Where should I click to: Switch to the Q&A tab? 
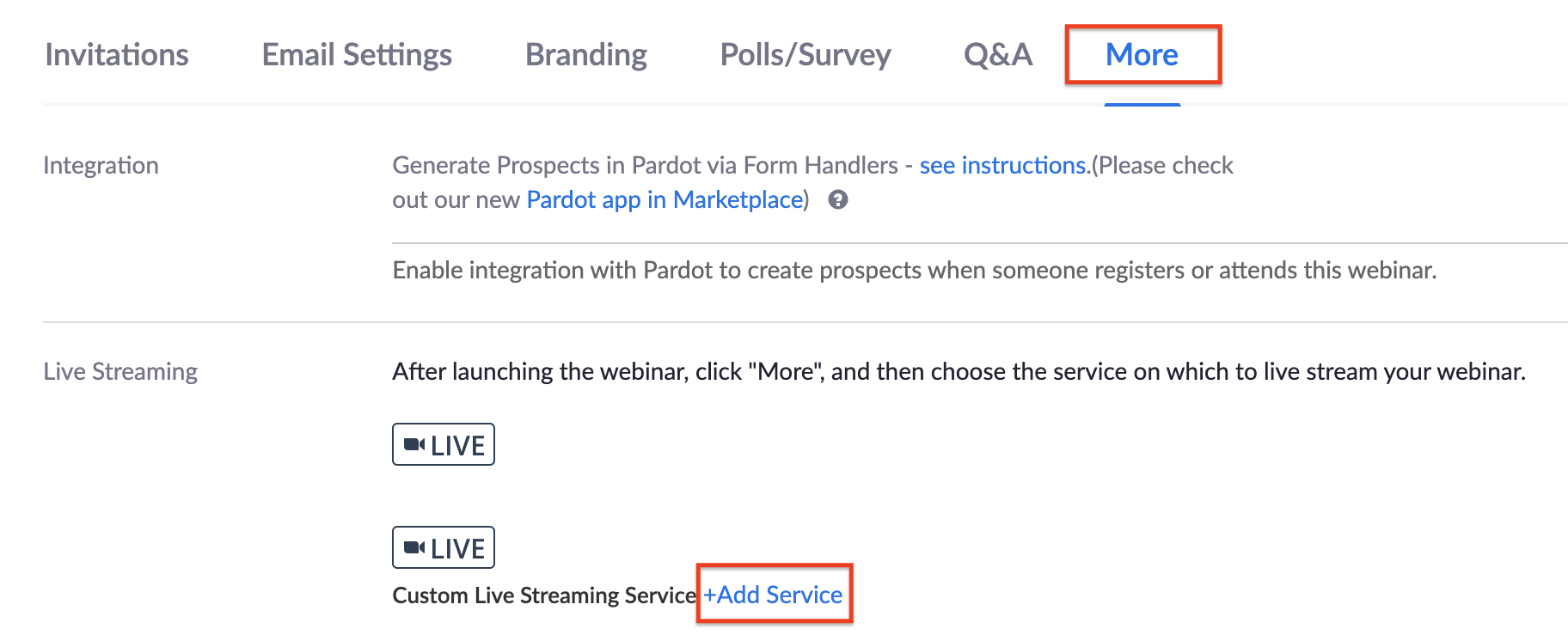(998, 55)
